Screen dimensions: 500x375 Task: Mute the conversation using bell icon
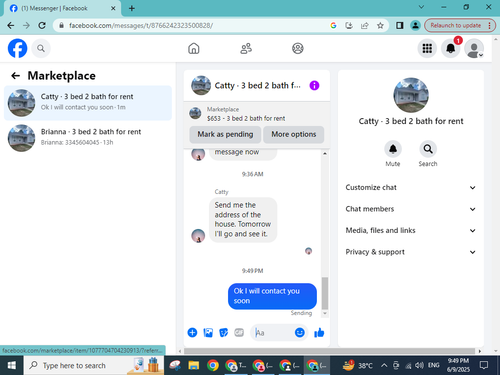tap(393, 149)
